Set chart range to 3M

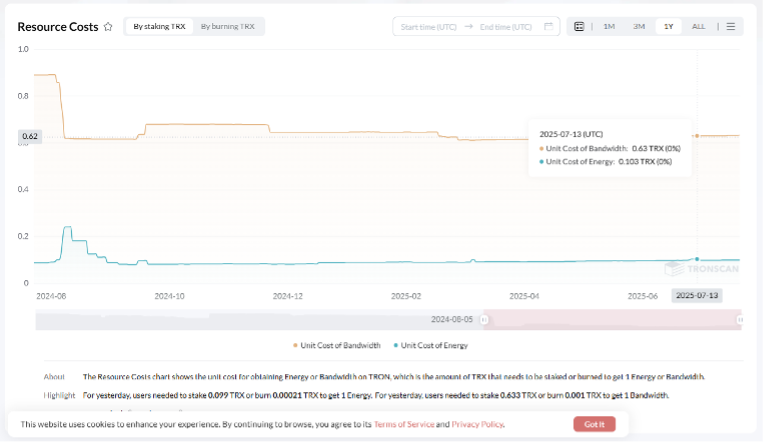click(638, 26)
